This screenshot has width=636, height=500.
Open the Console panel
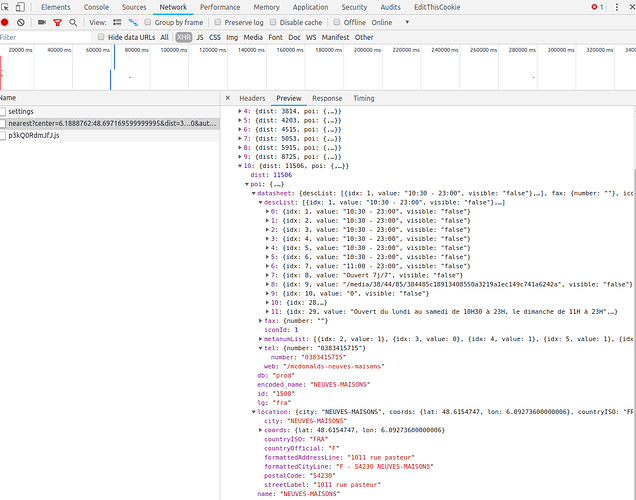click(96, 7)
